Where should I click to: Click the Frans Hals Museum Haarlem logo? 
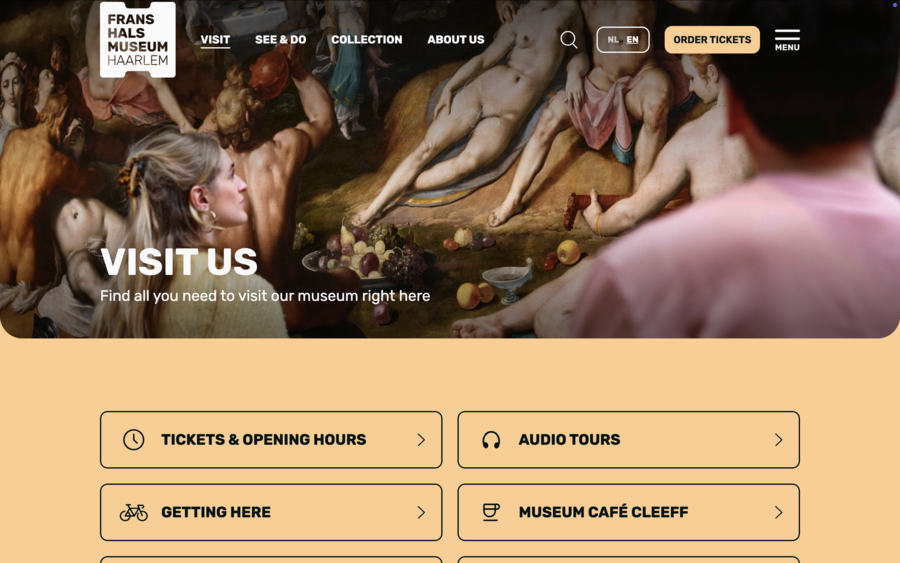pyautogui.click(x=138, y=39)
